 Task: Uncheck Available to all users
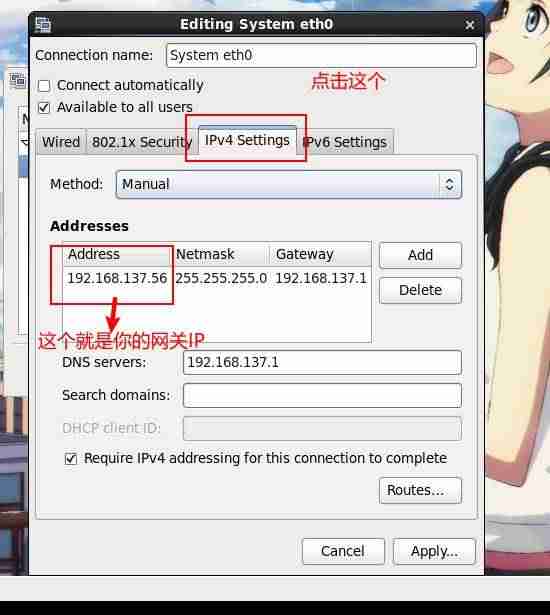44,107
